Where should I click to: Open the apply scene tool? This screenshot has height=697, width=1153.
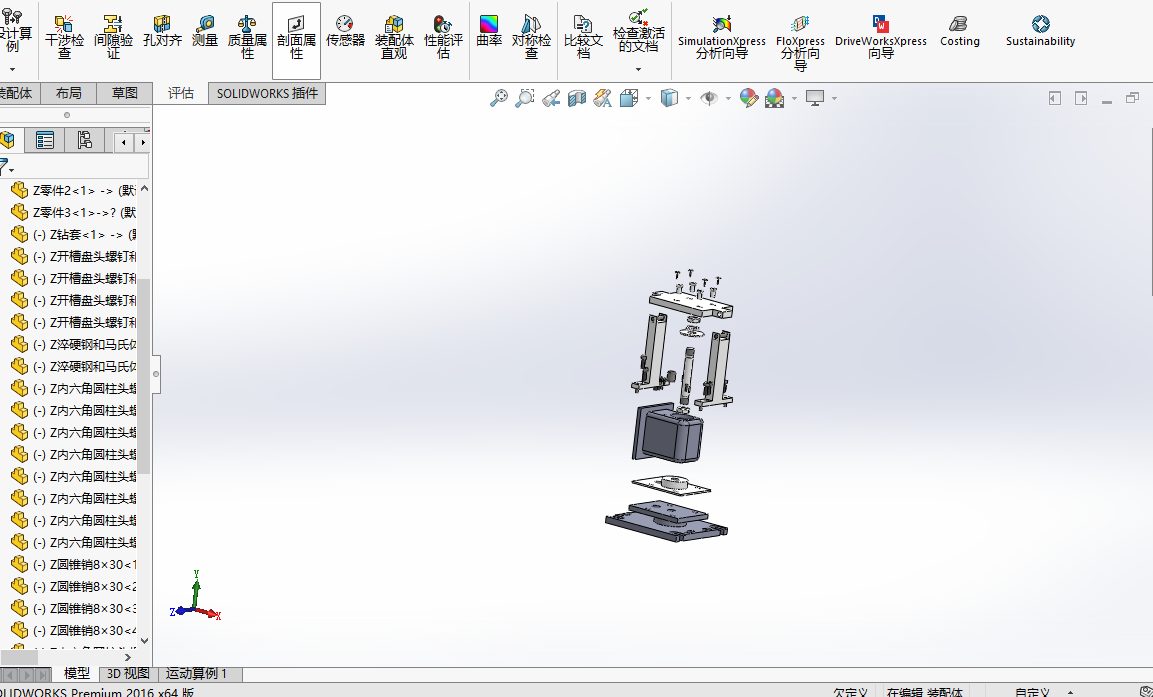click(774, 98)
